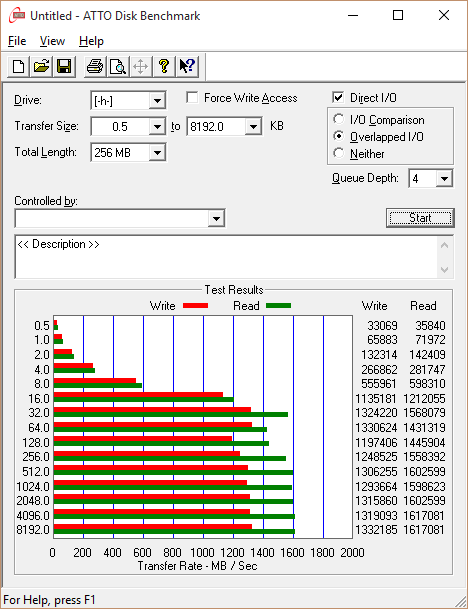Select the I/O Comparison radio button
468x609 pixels.
(x=339, y=119)
